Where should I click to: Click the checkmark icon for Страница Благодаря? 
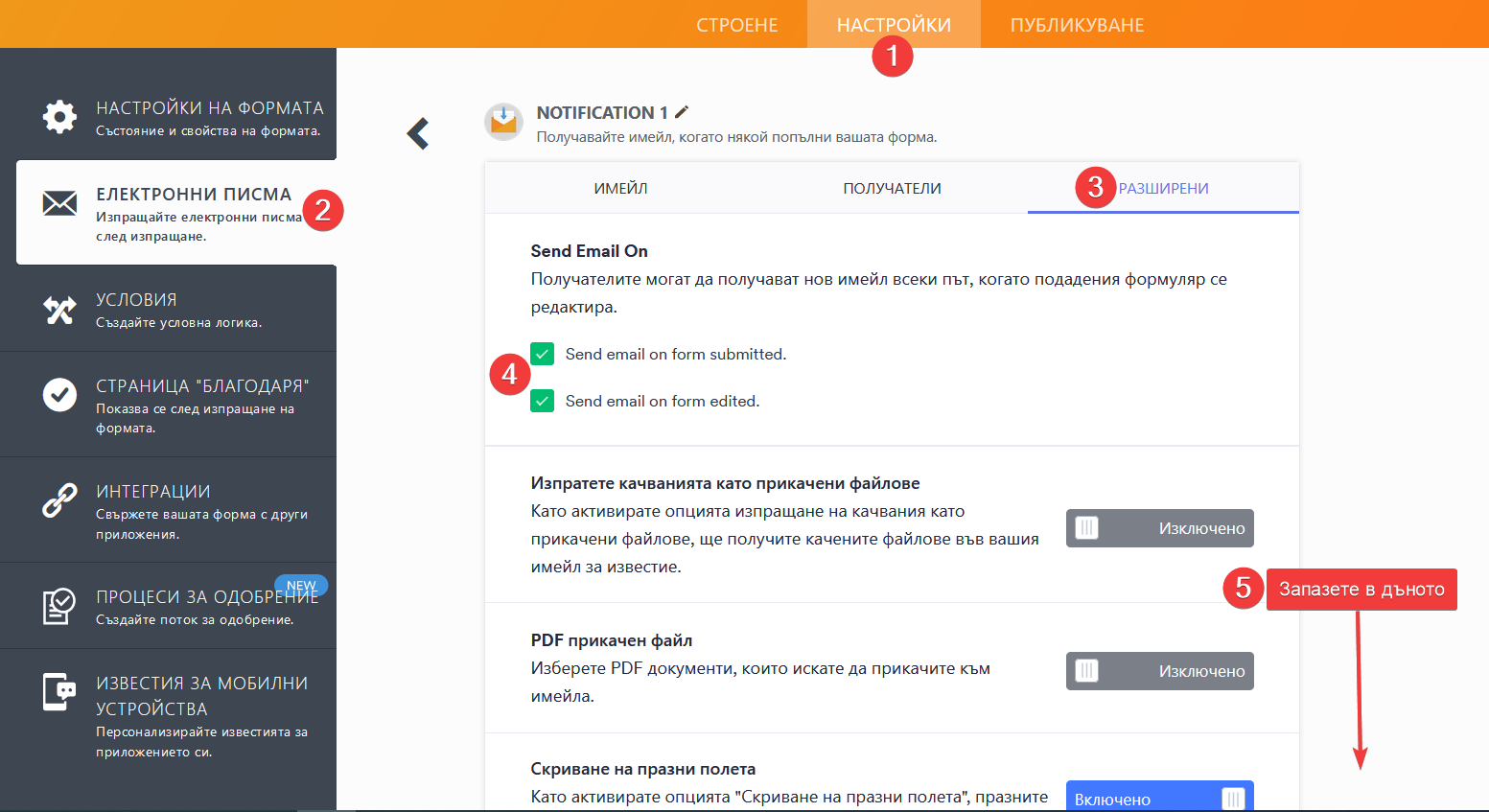point(59,394)
